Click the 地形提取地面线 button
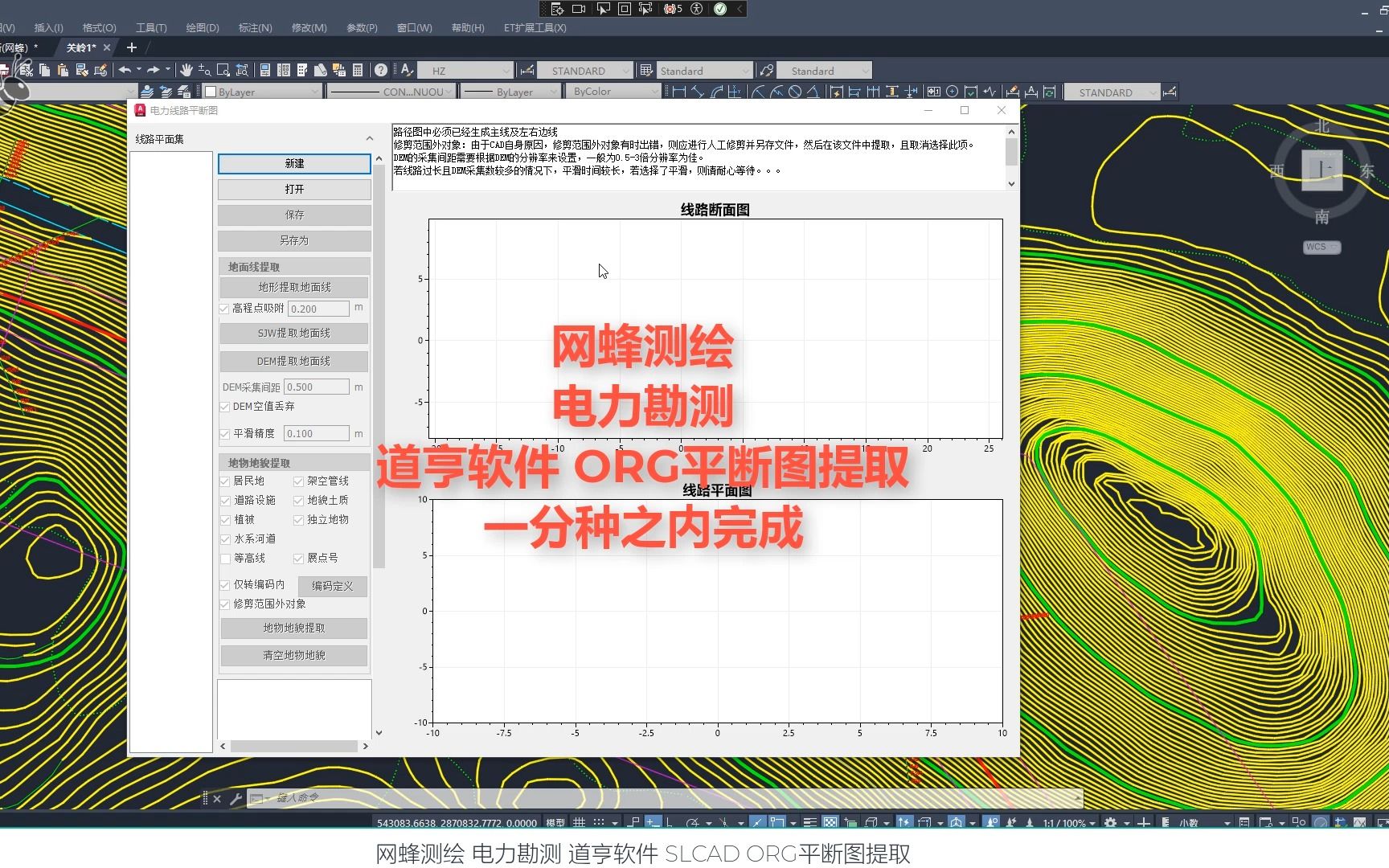Screen dimensions: 1389x868 (x=294, y=287)
